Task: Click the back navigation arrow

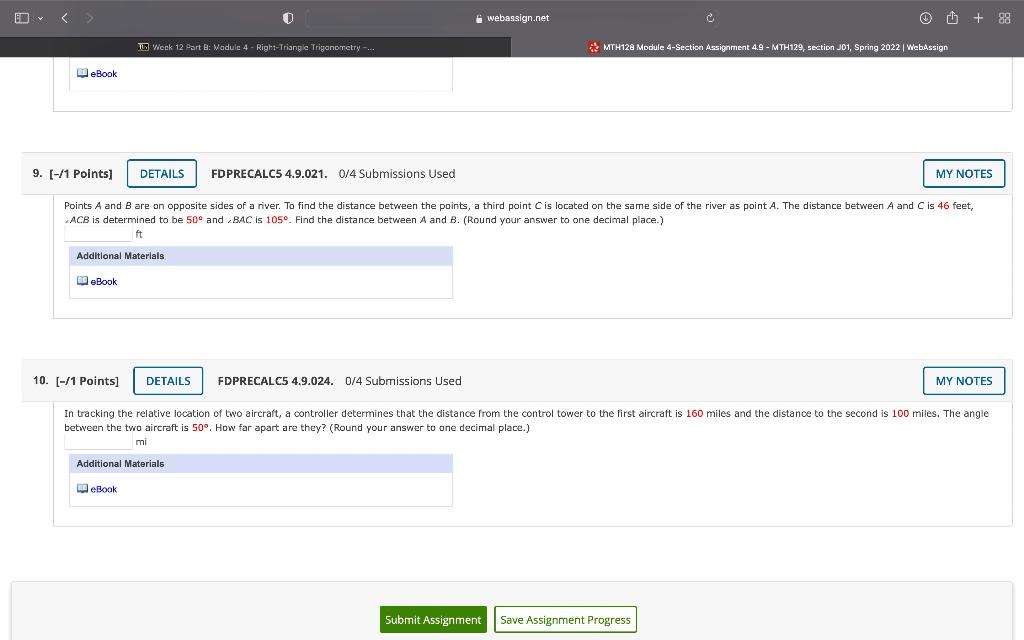Action: tap(63, 17)
